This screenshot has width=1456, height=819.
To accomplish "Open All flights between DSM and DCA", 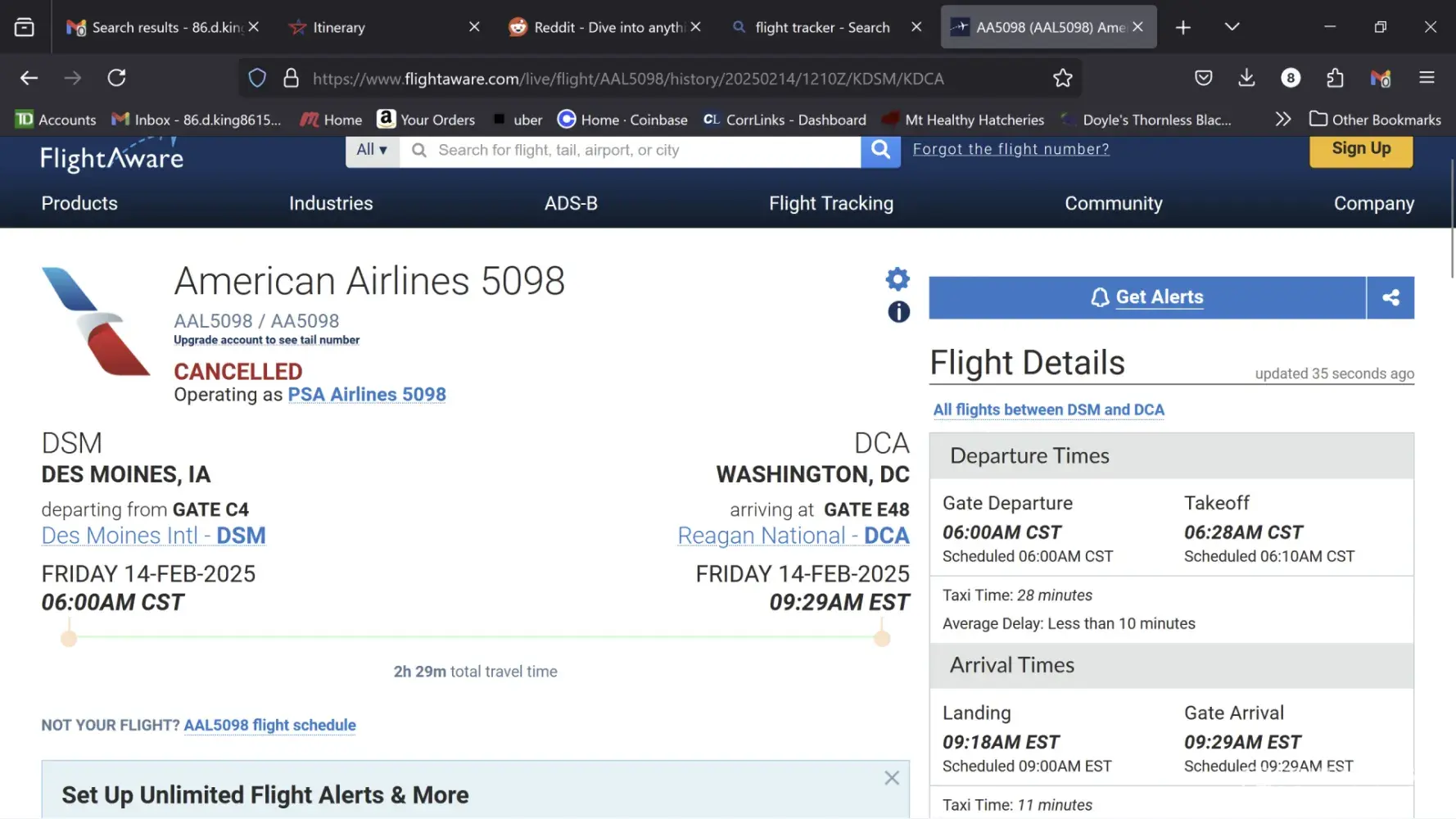I will click(x=1048, y=409).
